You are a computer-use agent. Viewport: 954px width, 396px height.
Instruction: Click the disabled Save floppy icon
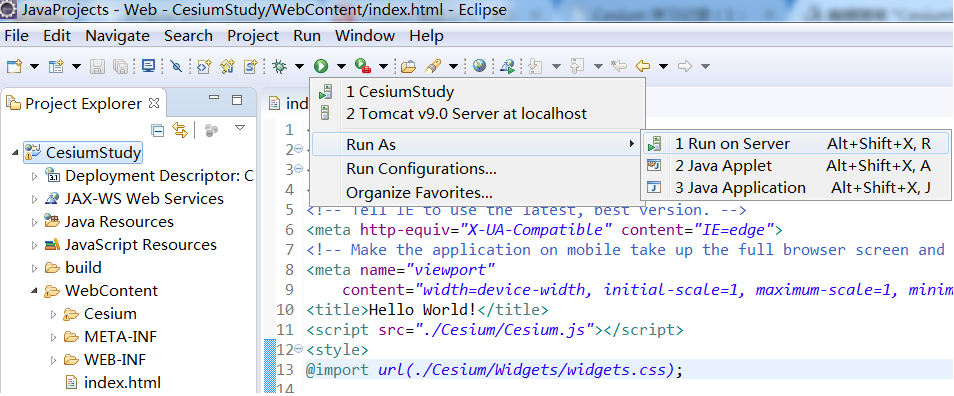click(97, 66)
